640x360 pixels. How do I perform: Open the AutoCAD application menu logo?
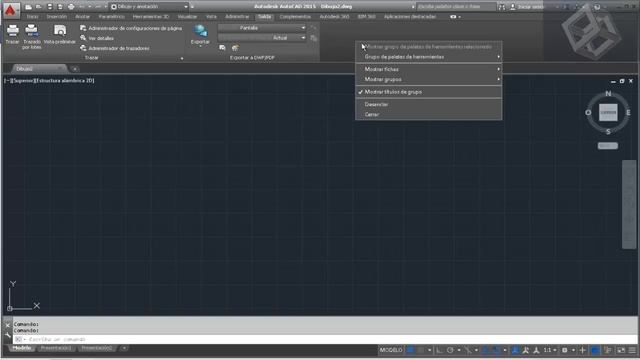click(x=11, y=10)
